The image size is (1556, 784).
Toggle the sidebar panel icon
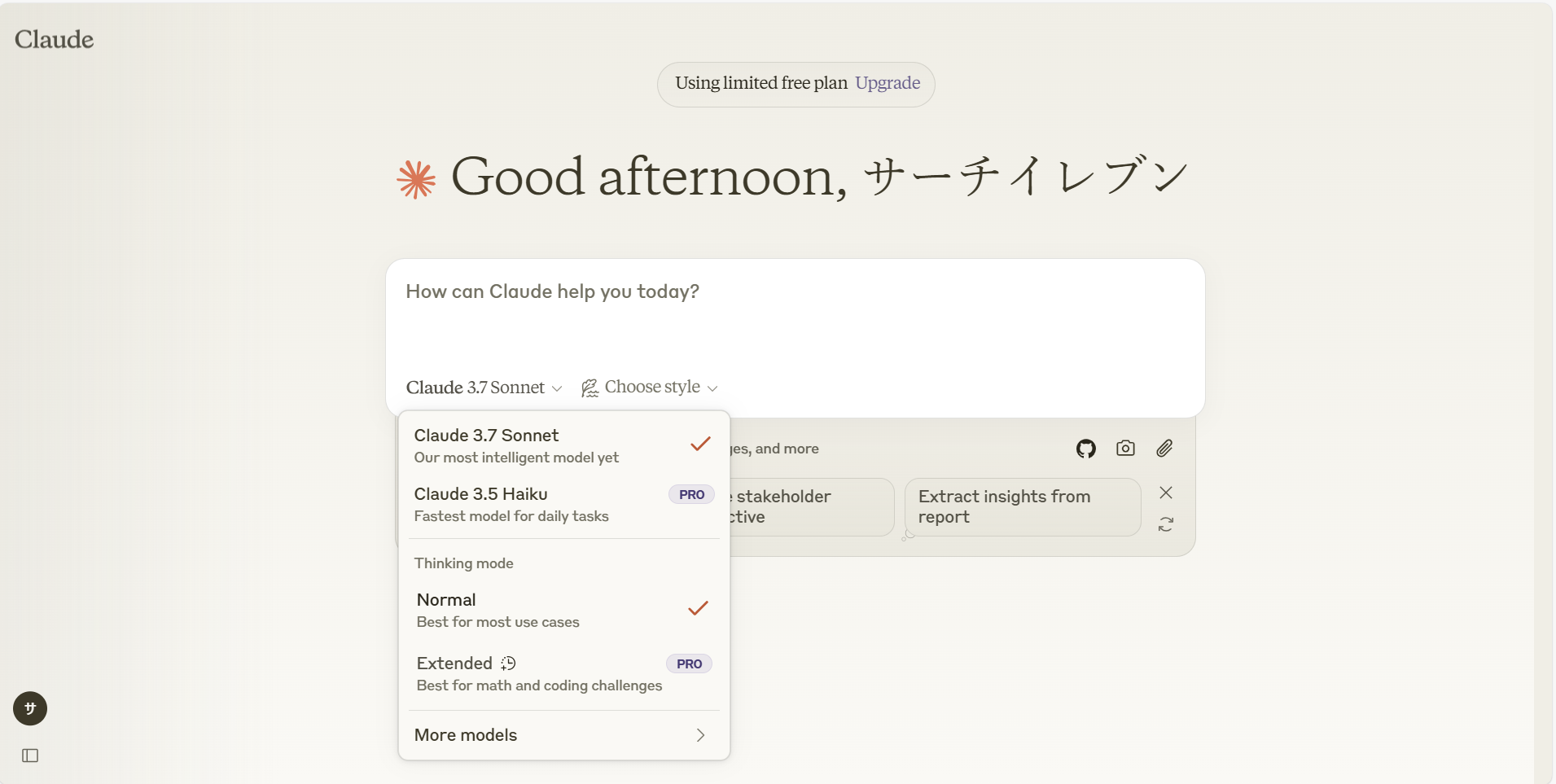pos(30,756)
